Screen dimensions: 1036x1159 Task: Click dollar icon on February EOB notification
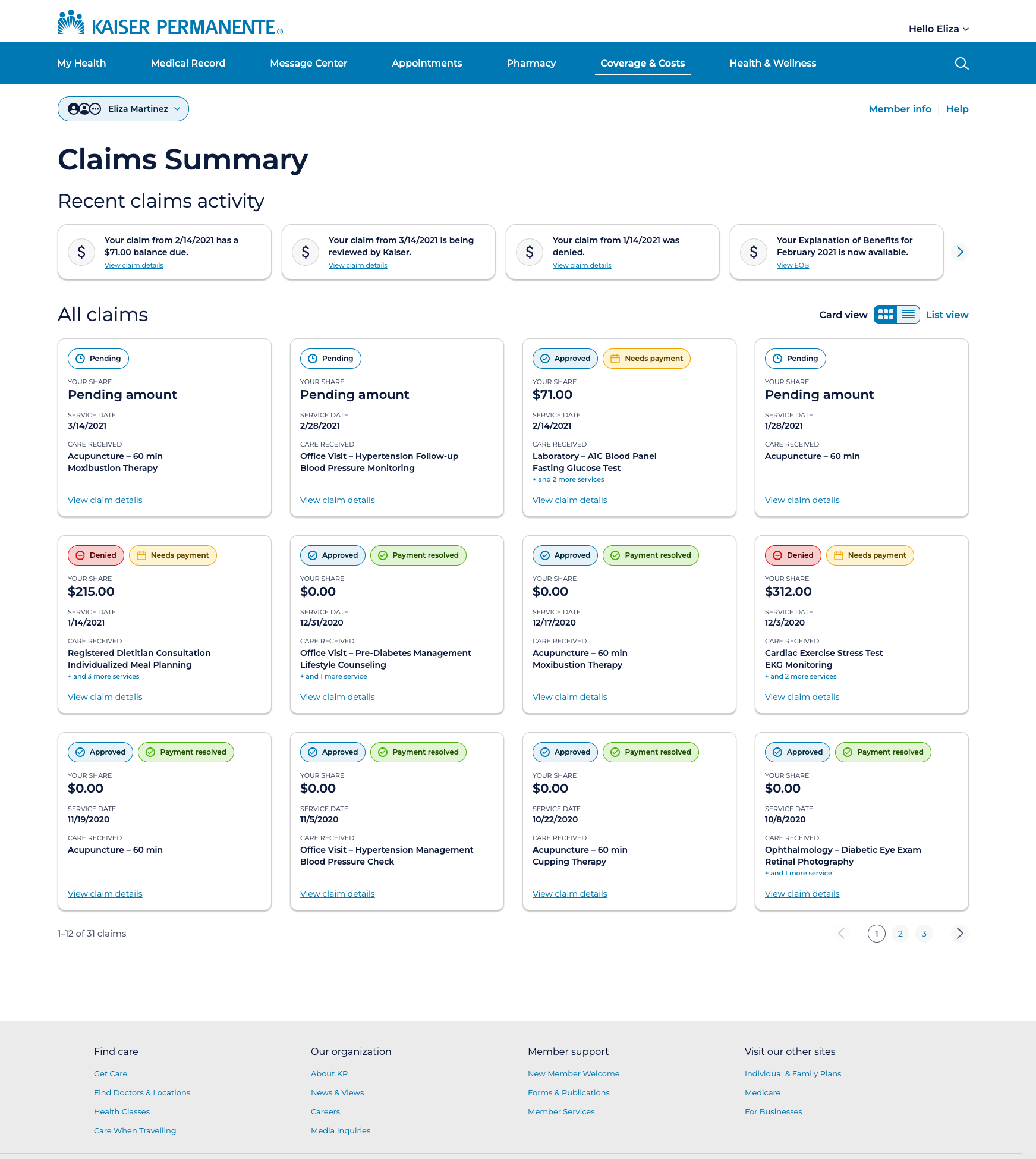tap(754, 252)
